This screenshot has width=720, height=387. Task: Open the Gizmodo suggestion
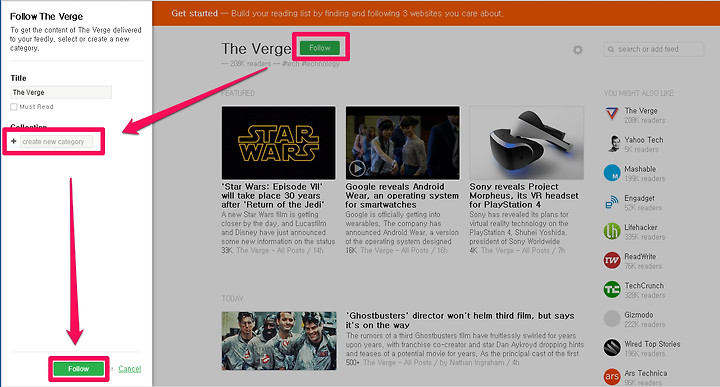coord(638,314)
